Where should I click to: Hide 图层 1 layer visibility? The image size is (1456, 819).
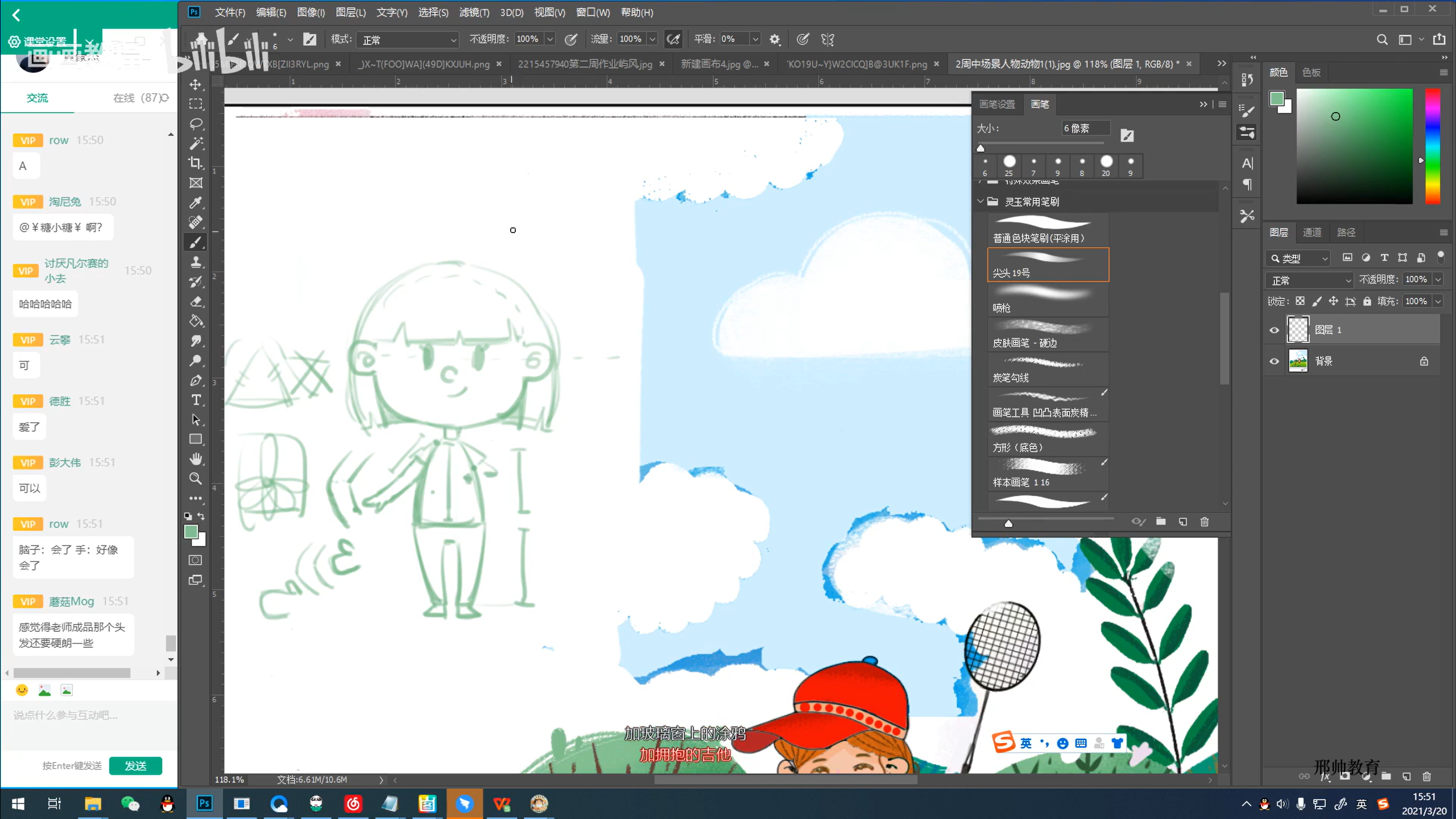[1274, 330]
